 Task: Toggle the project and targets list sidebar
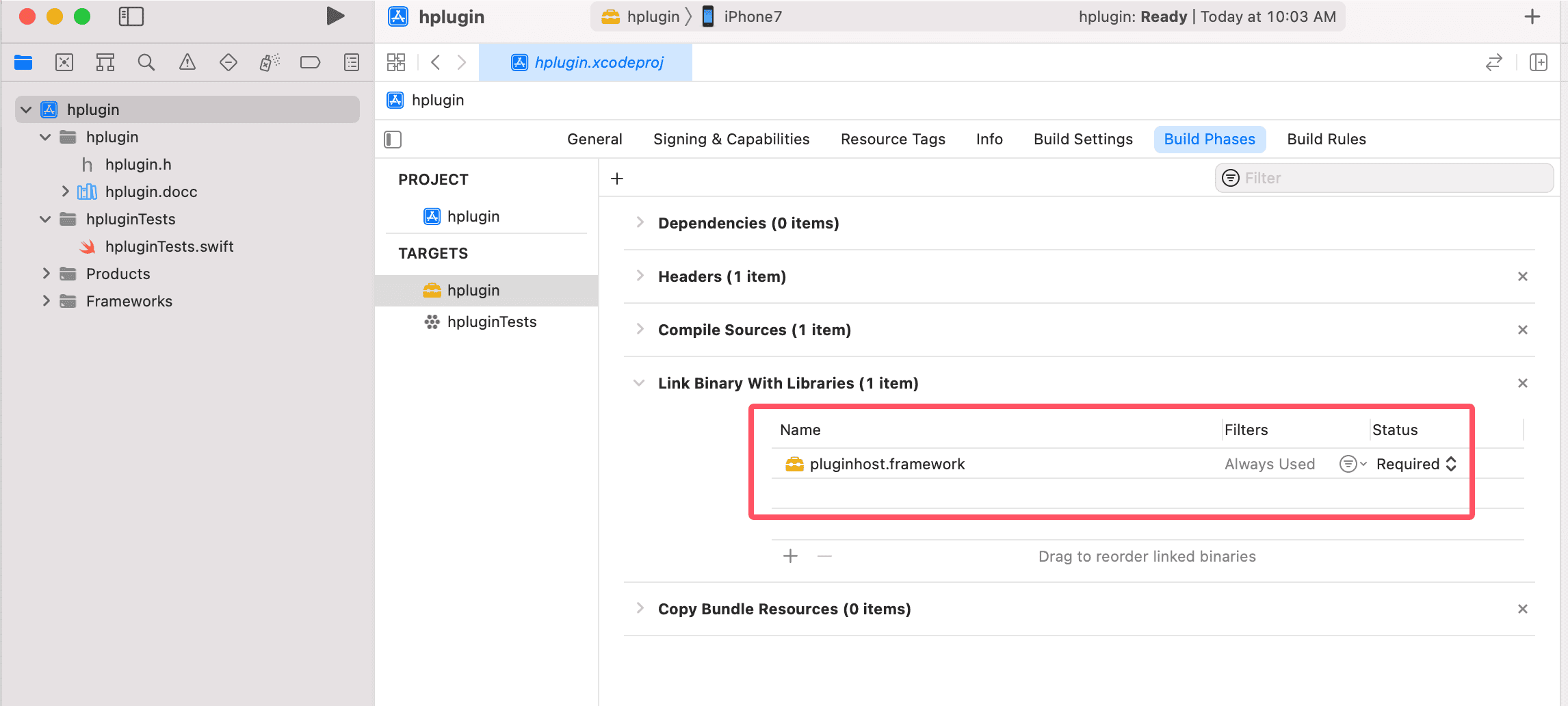pos(393,140)
